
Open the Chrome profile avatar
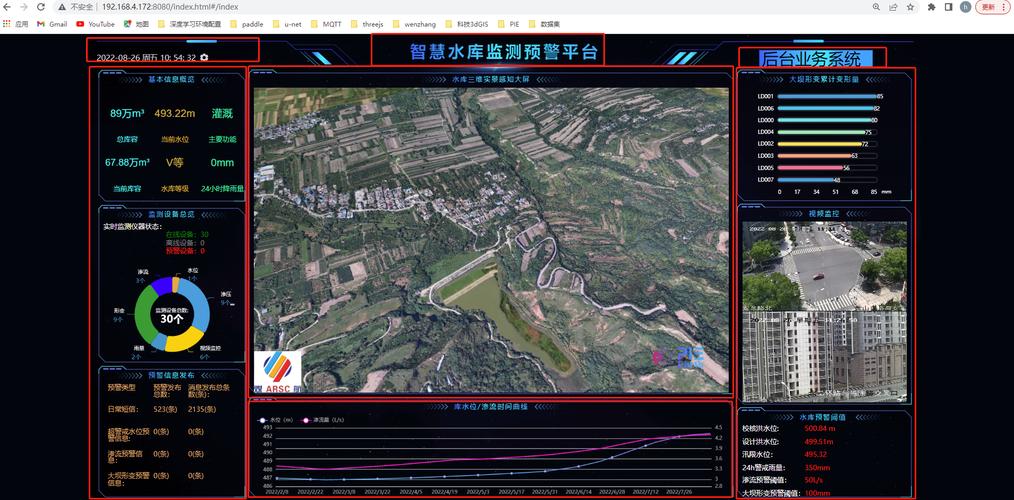tap(965, 6)
